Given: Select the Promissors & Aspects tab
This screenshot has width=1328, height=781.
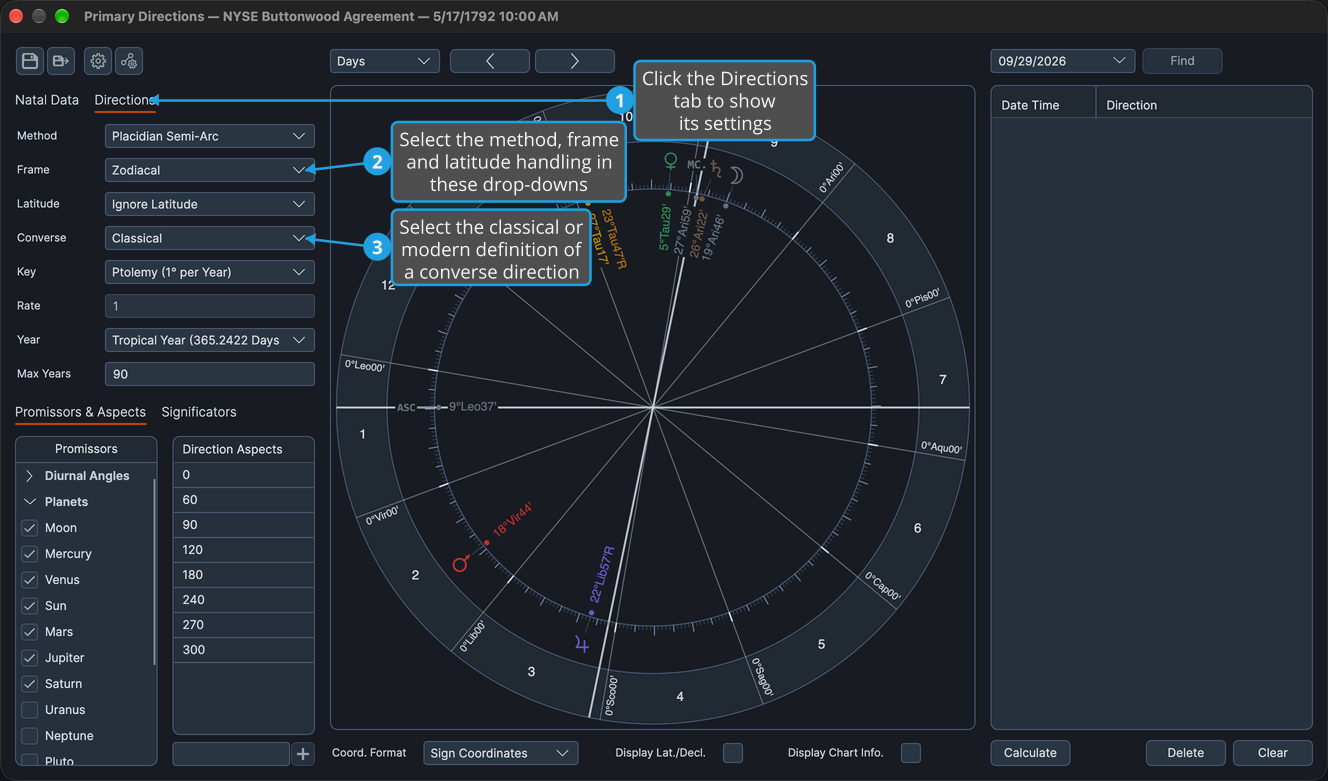Looking at the screenshot, I should (80, 412).
